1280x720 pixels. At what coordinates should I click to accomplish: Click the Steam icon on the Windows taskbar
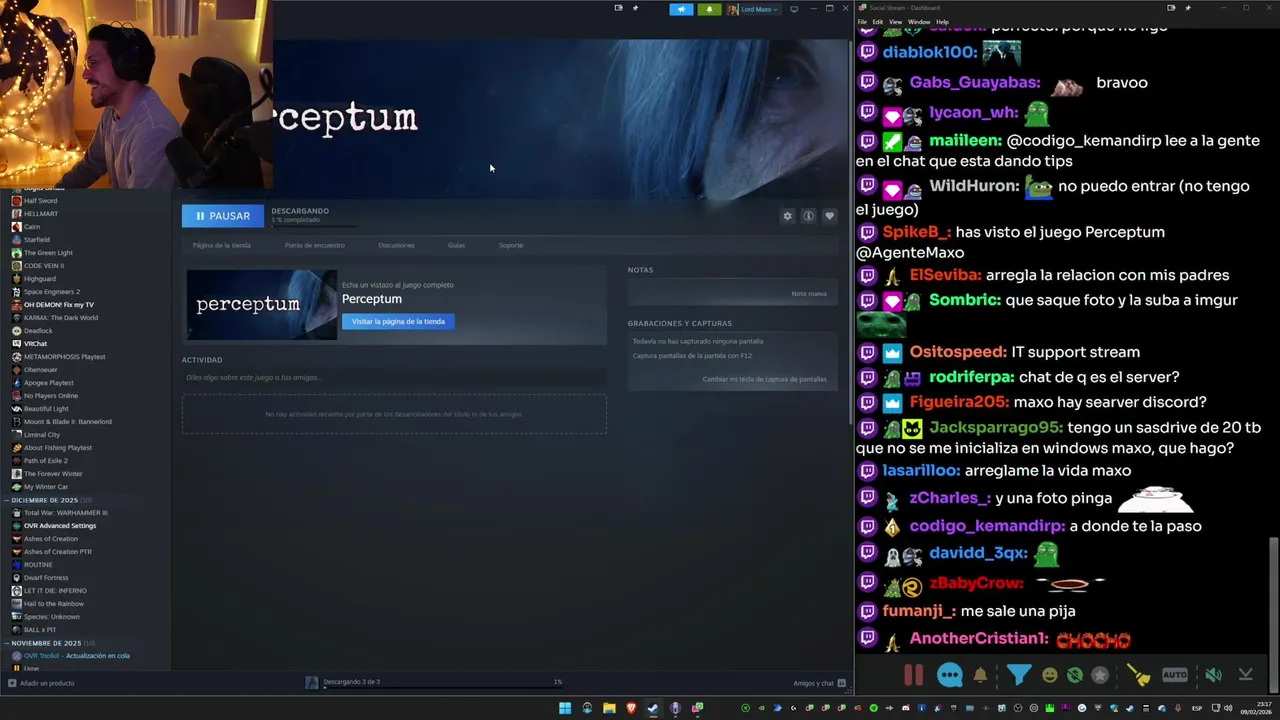(653, 708)
